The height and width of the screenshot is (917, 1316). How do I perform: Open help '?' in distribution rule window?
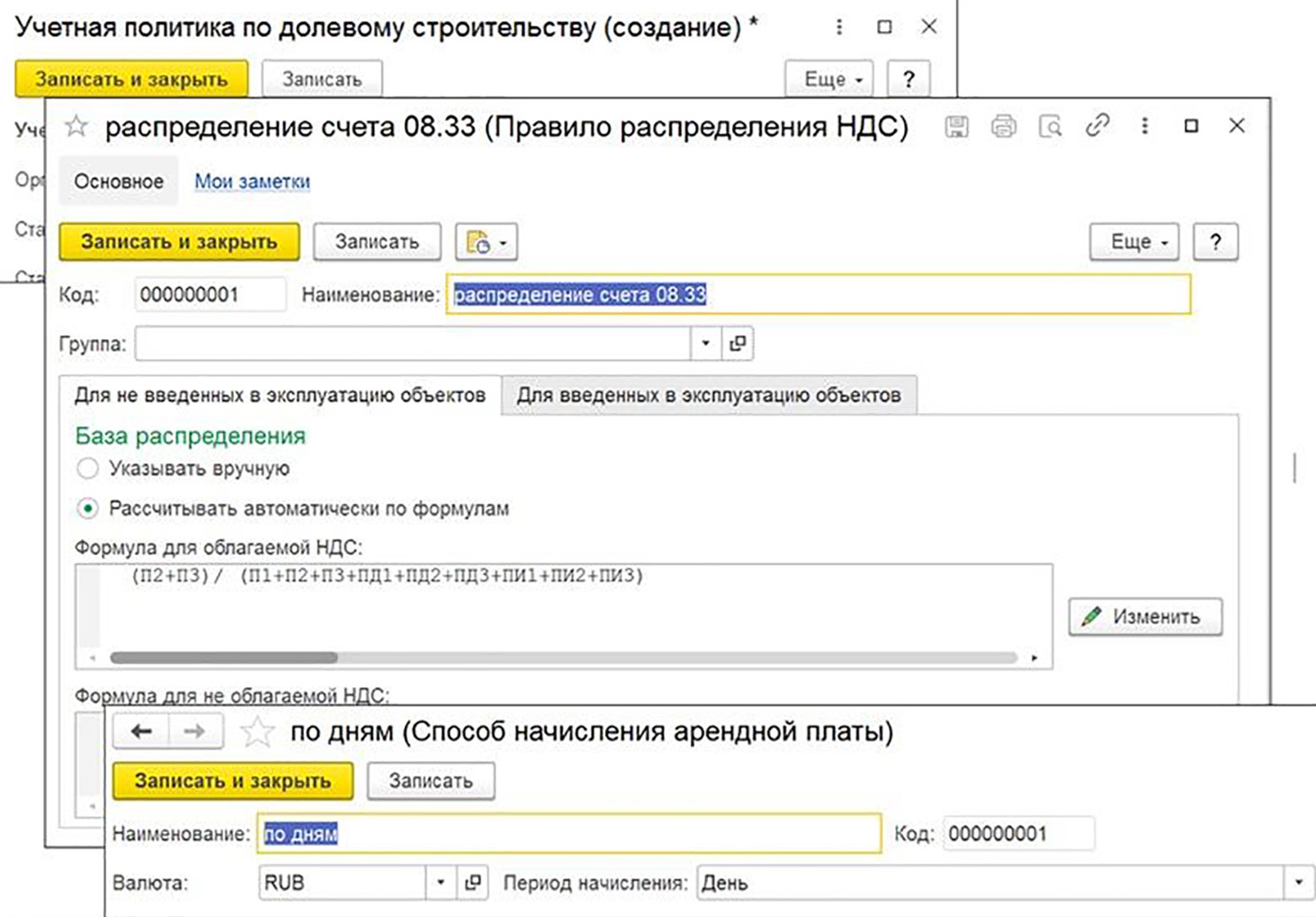pos(1215,242)
